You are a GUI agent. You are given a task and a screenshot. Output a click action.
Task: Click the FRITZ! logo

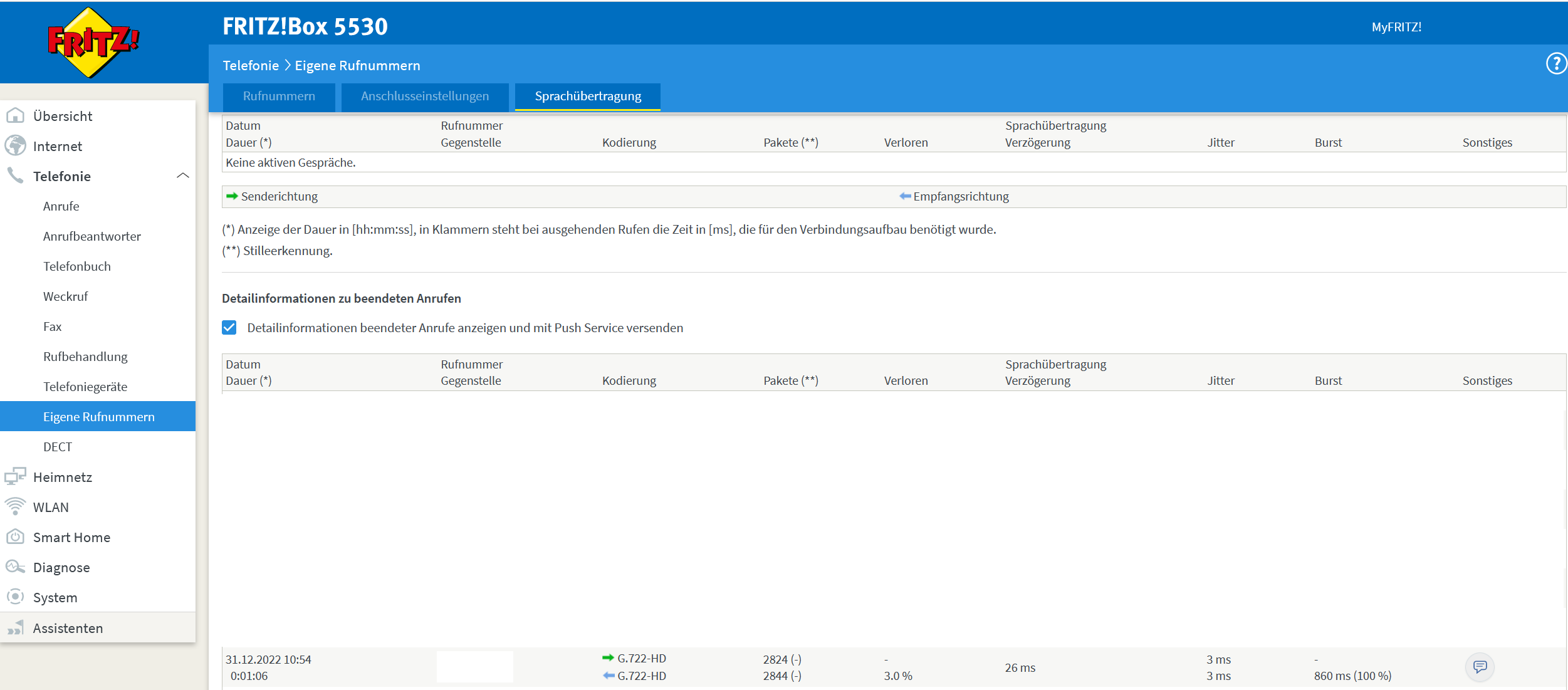pos(93,42)
